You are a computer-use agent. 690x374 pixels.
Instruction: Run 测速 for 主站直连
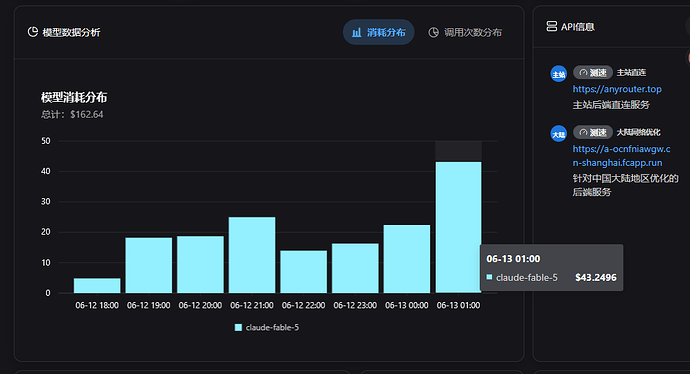tap(593, 72)
